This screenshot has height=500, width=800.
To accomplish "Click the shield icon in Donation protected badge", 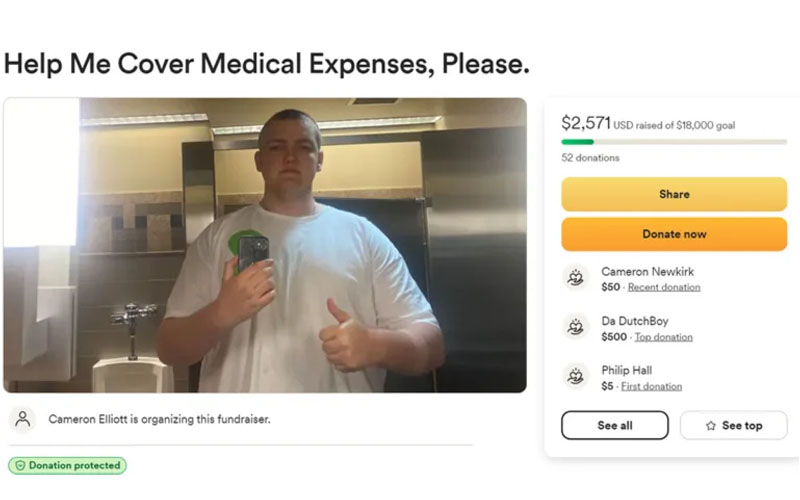I will [x=20, y=465].
